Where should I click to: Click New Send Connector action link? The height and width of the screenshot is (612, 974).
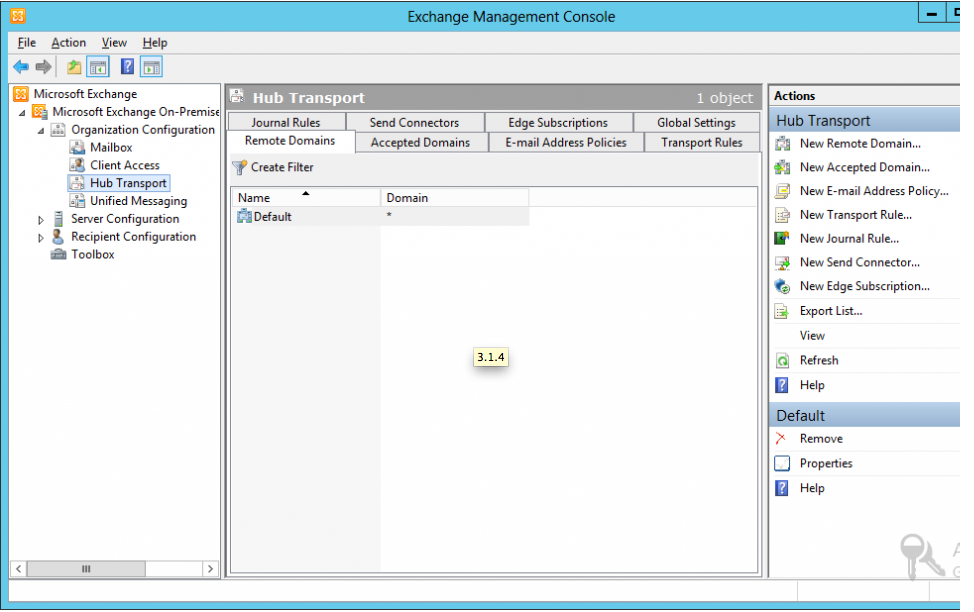click(859, 263)
